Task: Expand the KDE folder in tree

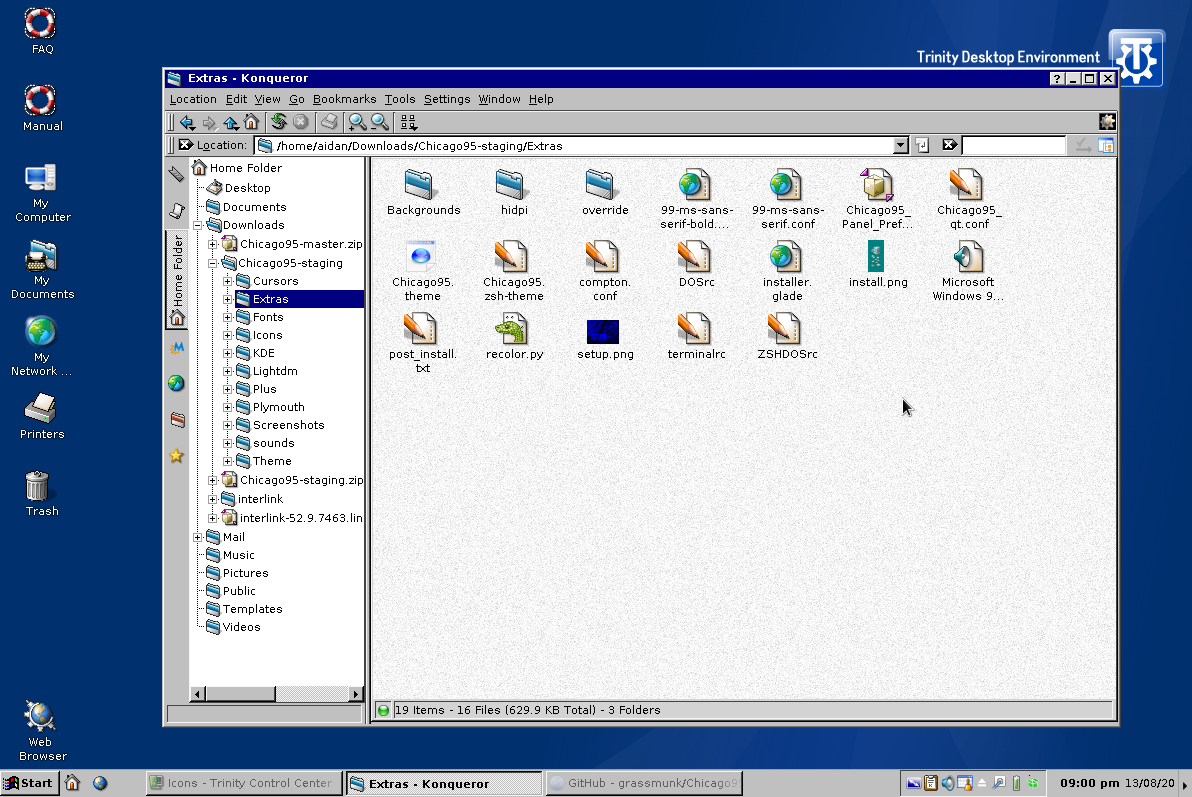Action: coord(227,353)
